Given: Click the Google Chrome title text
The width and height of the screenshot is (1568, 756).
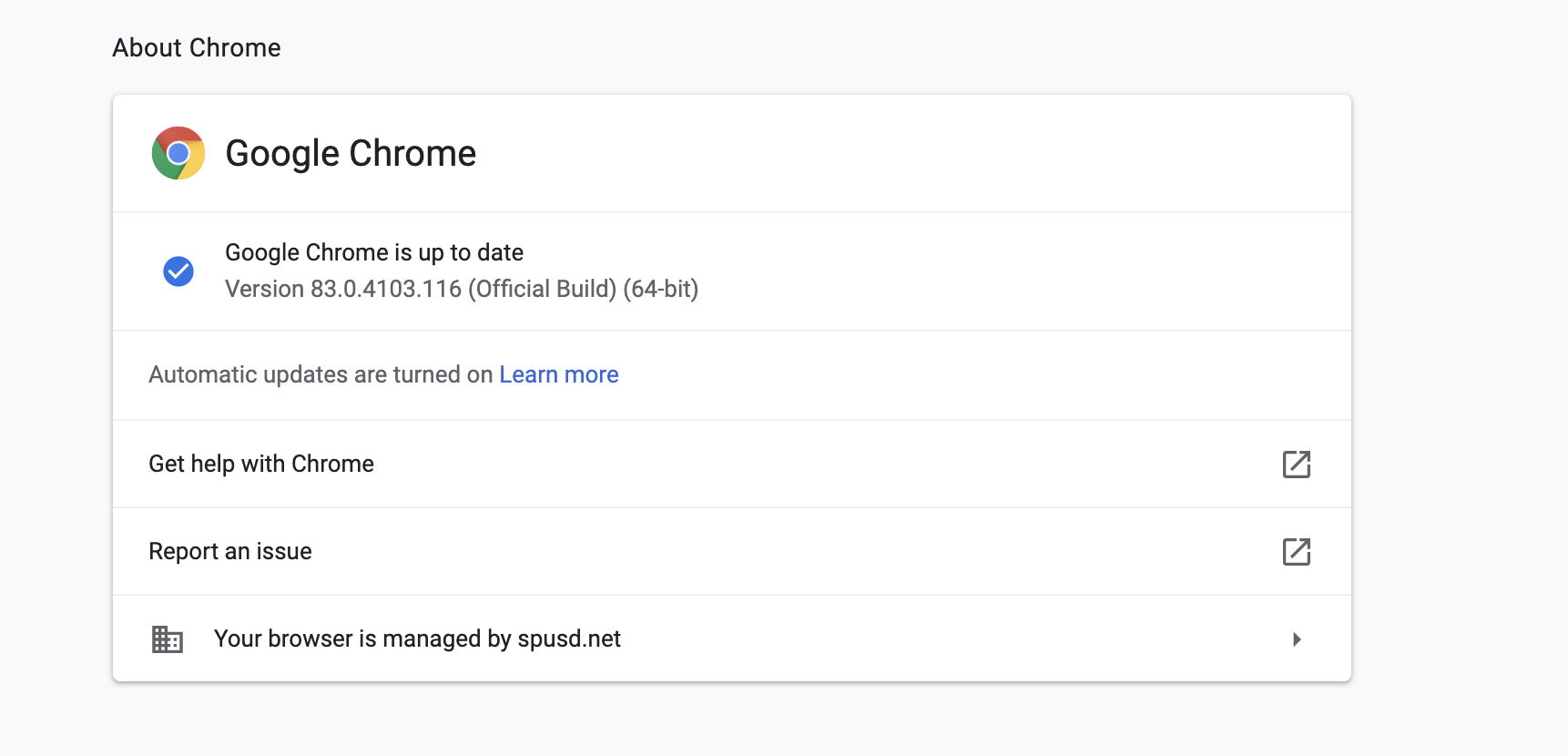Looking at the screenshot, I should [351, 153].
